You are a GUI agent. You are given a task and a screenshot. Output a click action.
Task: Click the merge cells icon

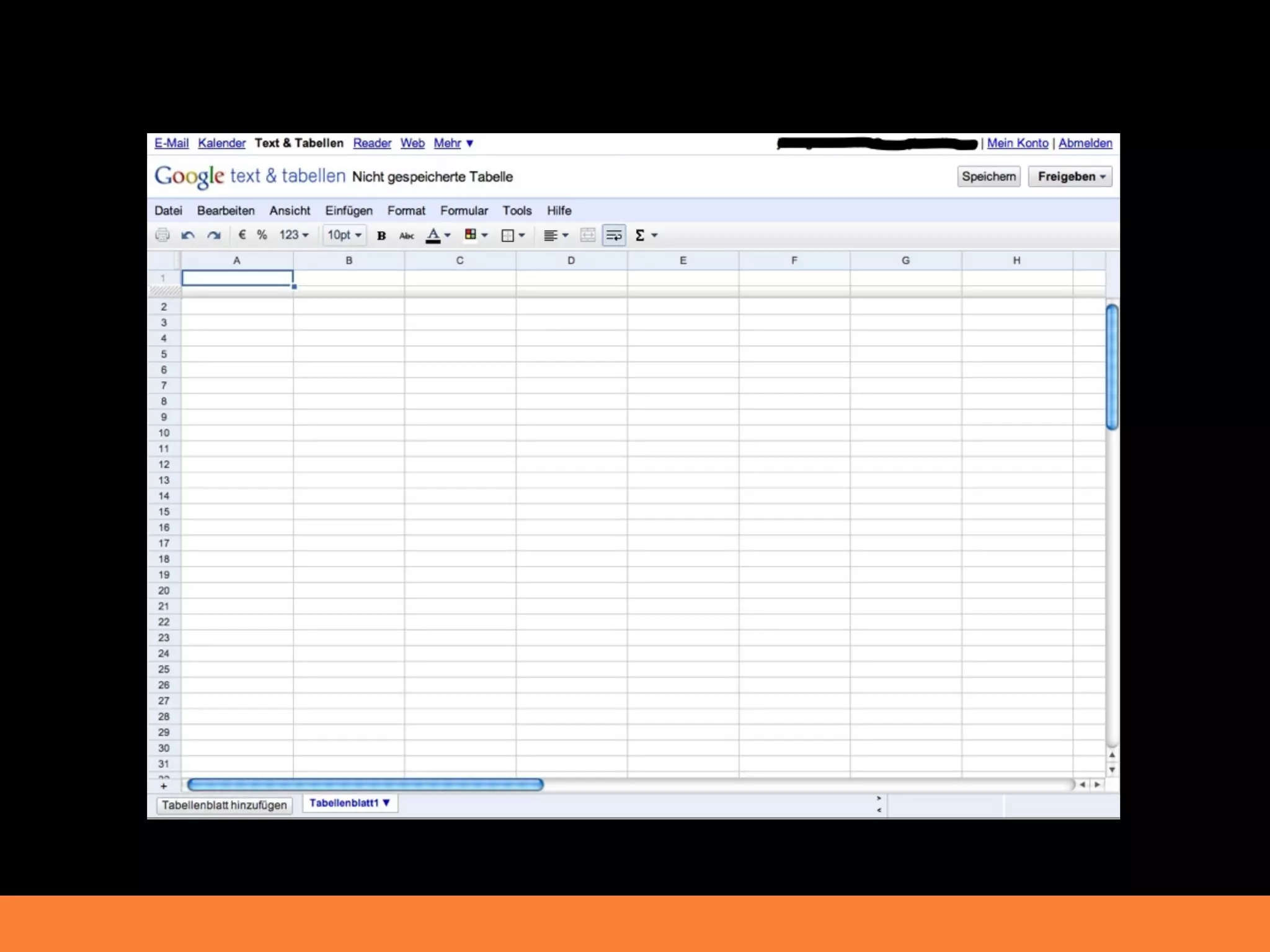pos(587,235)
